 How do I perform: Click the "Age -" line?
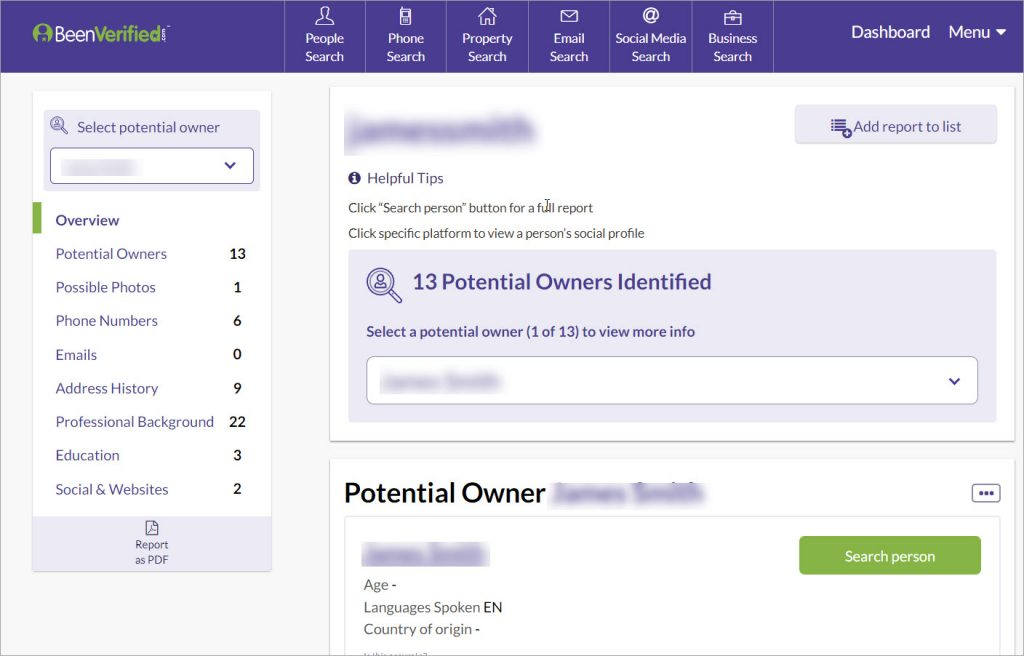click(380, 585)
